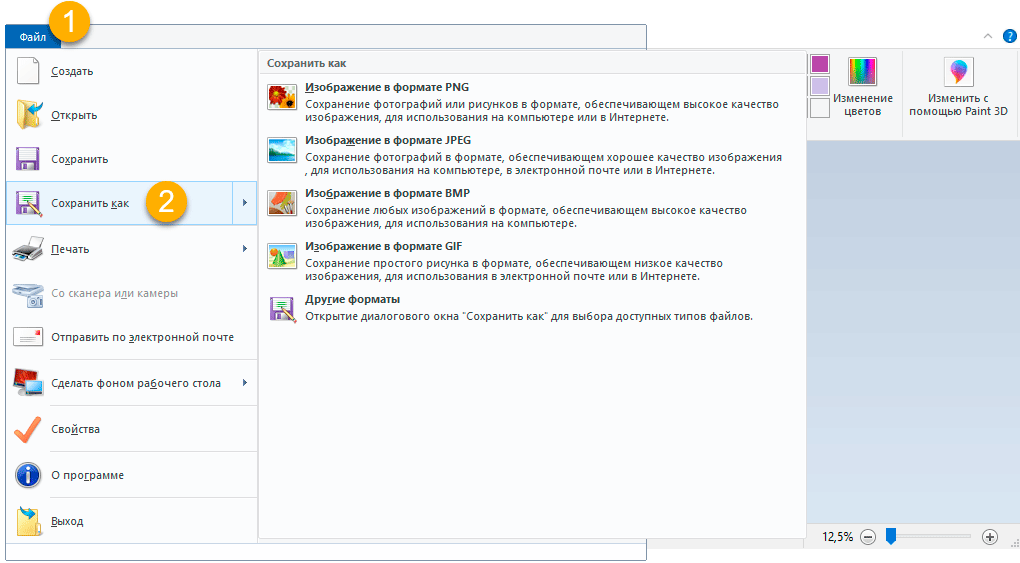
Task: Click the Paint 3D balloon icon
Action: tap(958, 72)
